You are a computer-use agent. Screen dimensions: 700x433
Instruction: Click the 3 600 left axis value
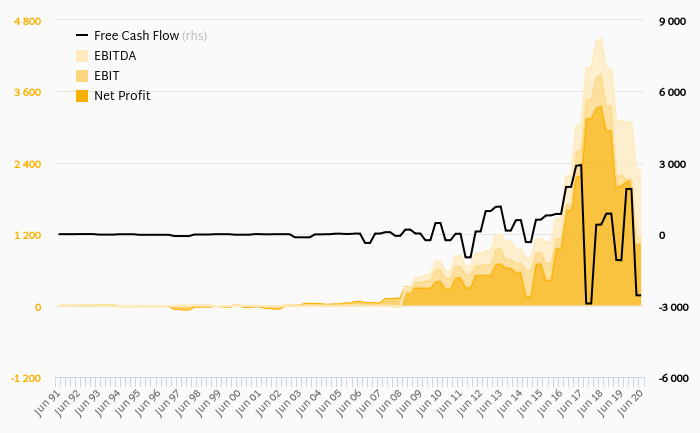27,92
